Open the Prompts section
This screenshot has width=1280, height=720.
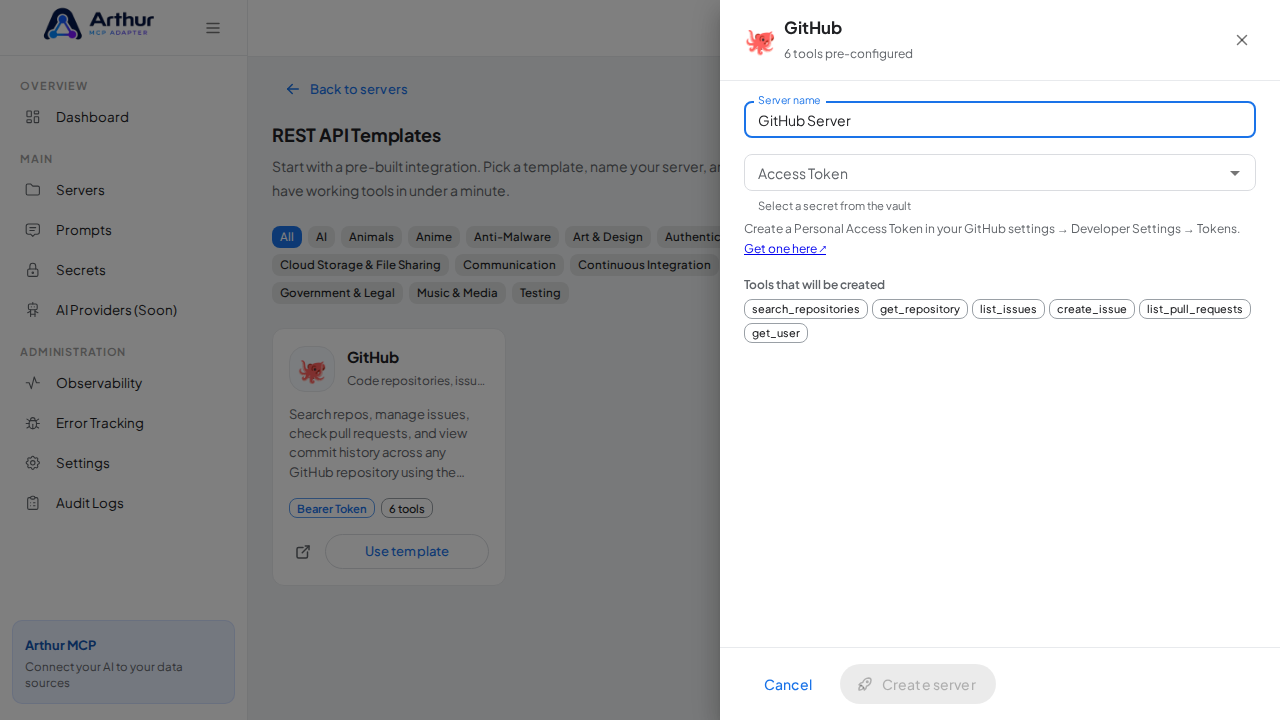coord(124,230)
